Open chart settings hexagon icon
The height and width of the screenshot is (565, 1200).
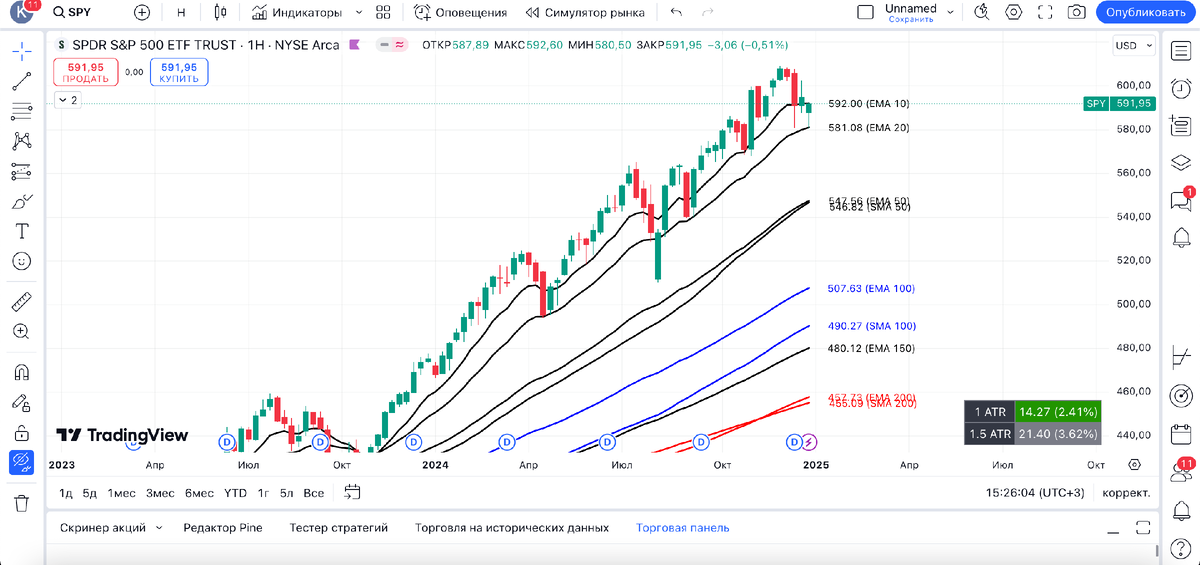pyautogui.click(x=1014, y=12)
